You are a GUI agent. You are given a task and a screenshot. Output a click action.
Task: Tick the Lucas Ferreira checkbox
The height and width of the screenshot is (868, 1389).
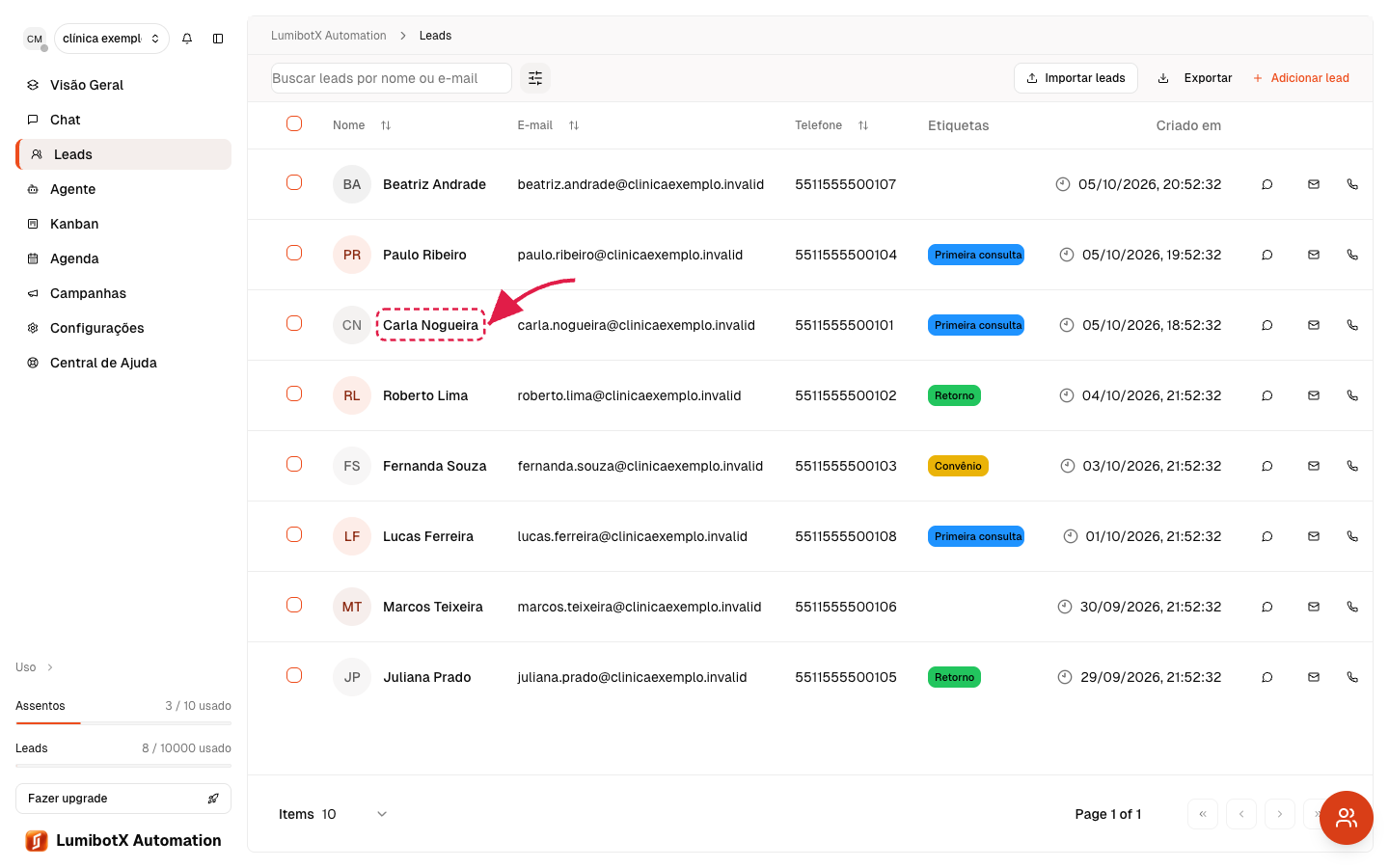tap(294, 534)
